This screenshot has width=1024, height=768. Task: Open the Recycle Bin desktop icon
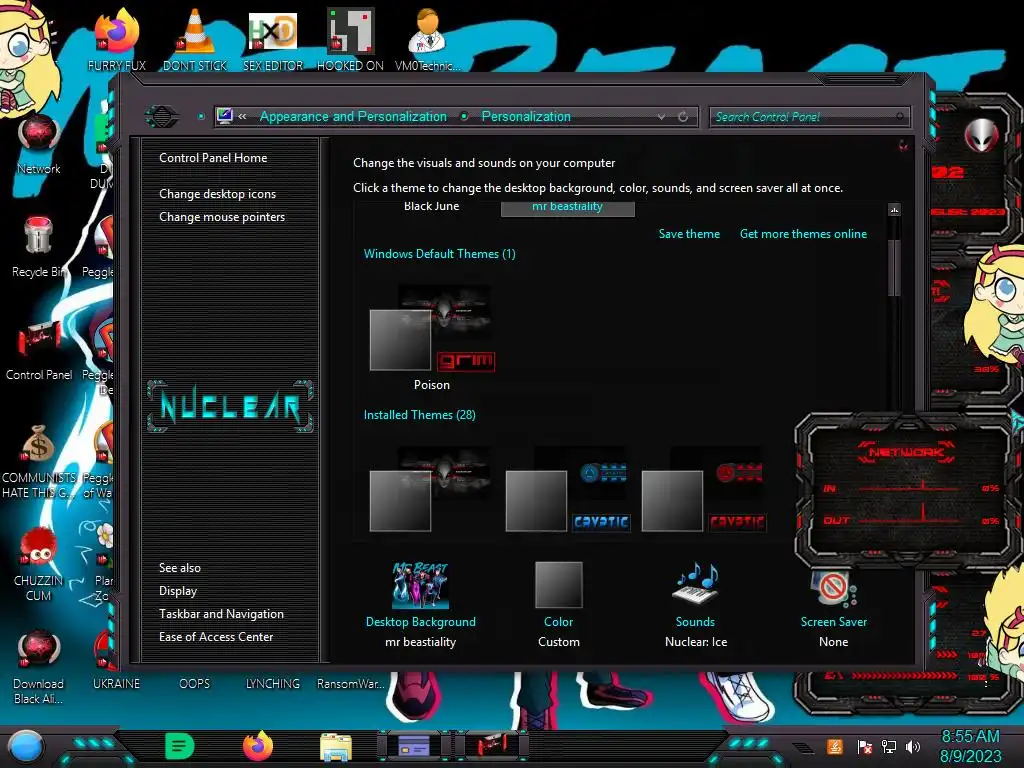tap(39, 235)
